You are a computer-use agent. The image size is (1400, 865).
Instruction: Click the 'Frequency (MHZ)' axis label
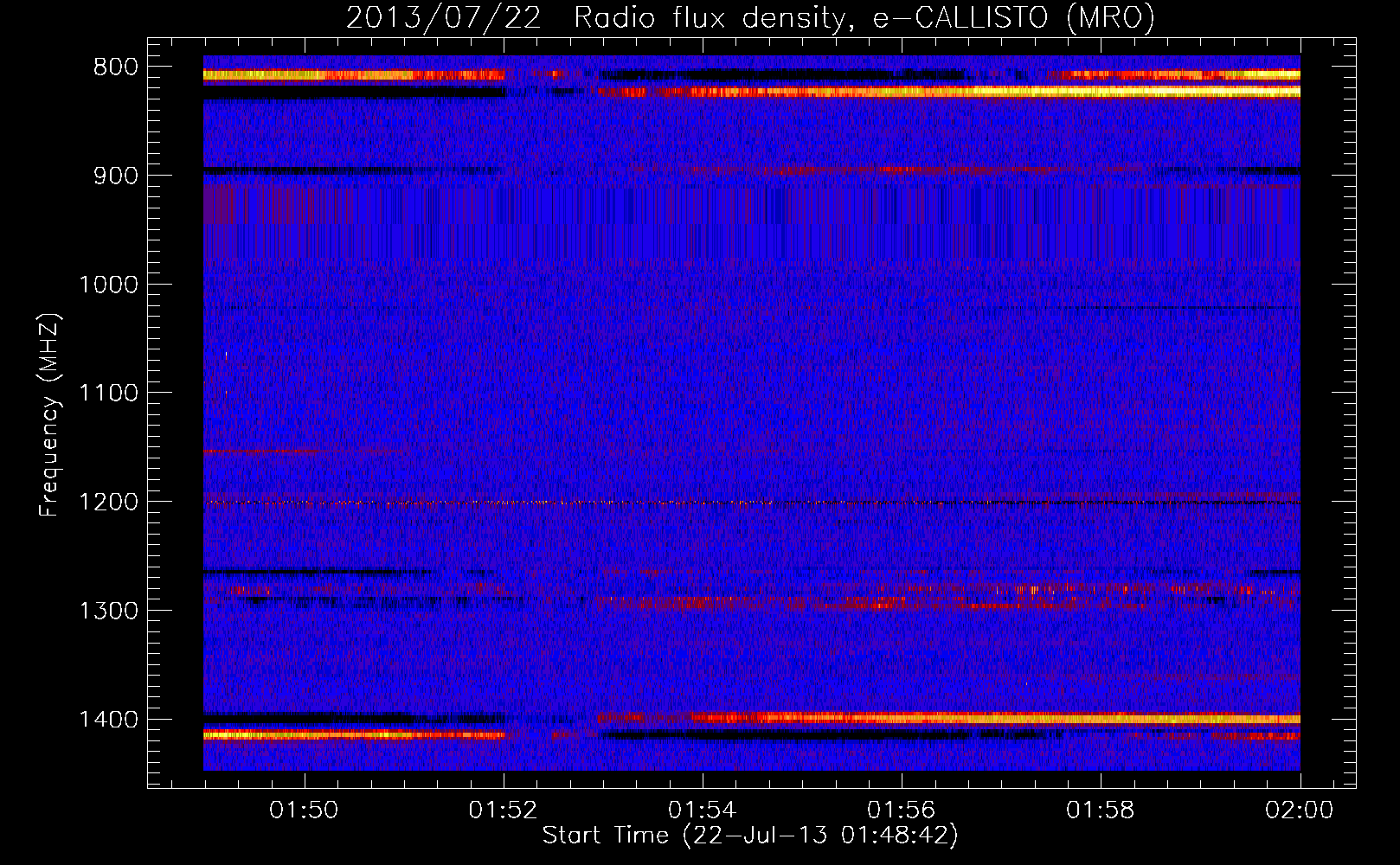point(50,415)
